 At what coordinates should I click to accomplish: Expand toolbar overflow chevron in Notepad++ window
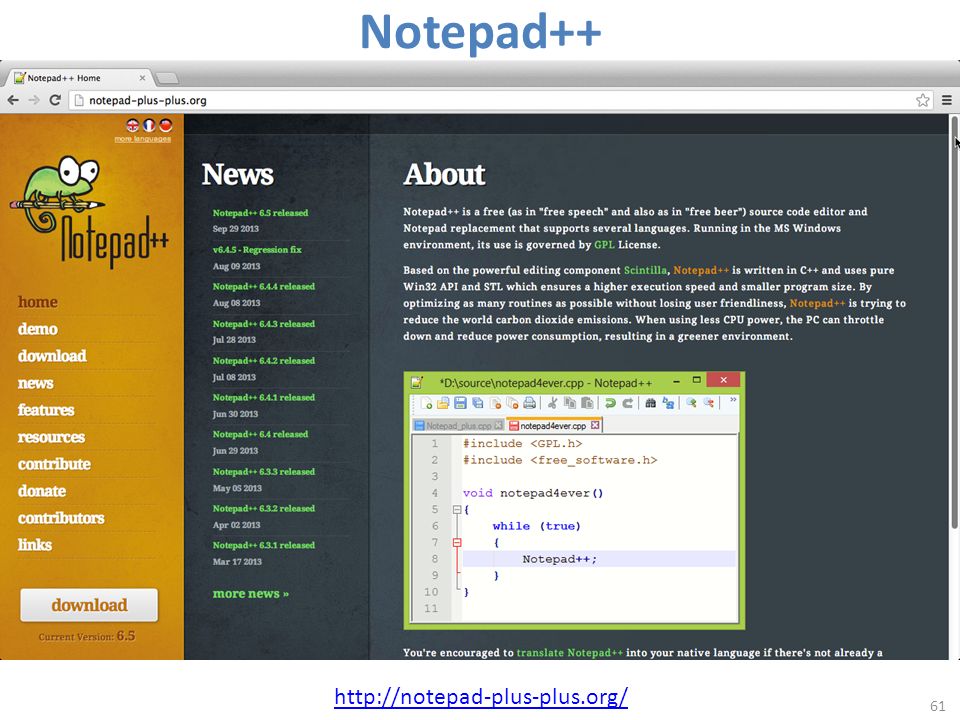[x=733, y=399]
